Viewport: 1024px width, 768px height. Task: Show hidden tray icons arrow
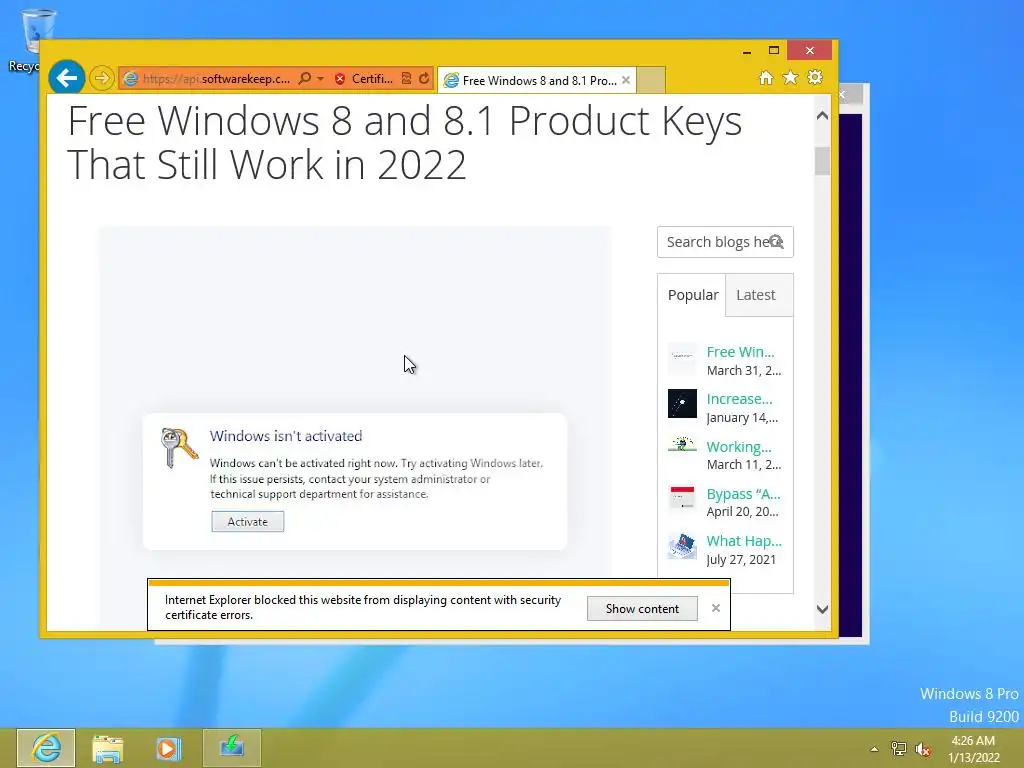click(x=874, y=749)
